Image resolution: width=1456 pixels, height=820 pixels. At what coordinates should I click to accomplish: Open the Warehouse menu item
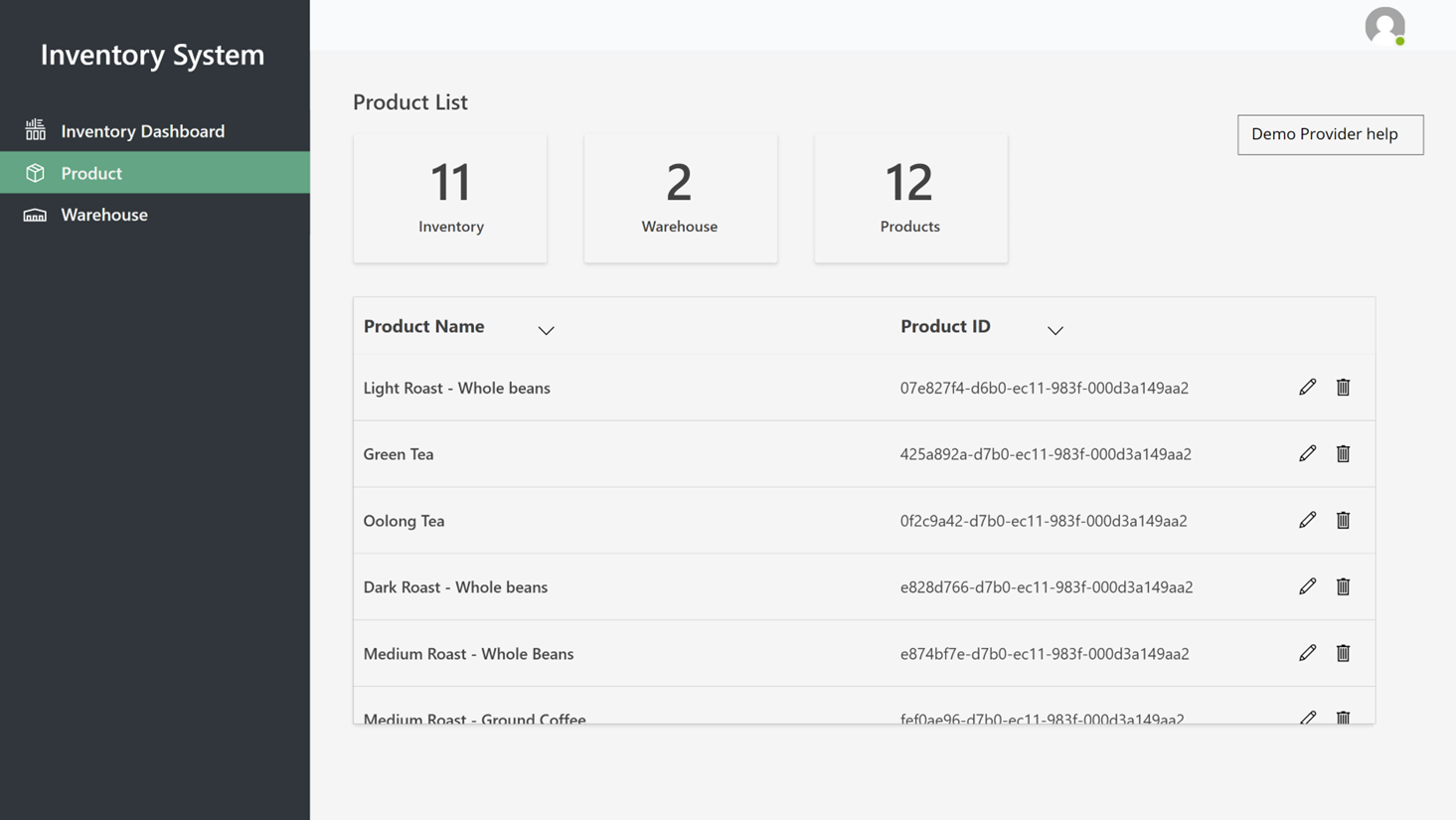[104, 215]
